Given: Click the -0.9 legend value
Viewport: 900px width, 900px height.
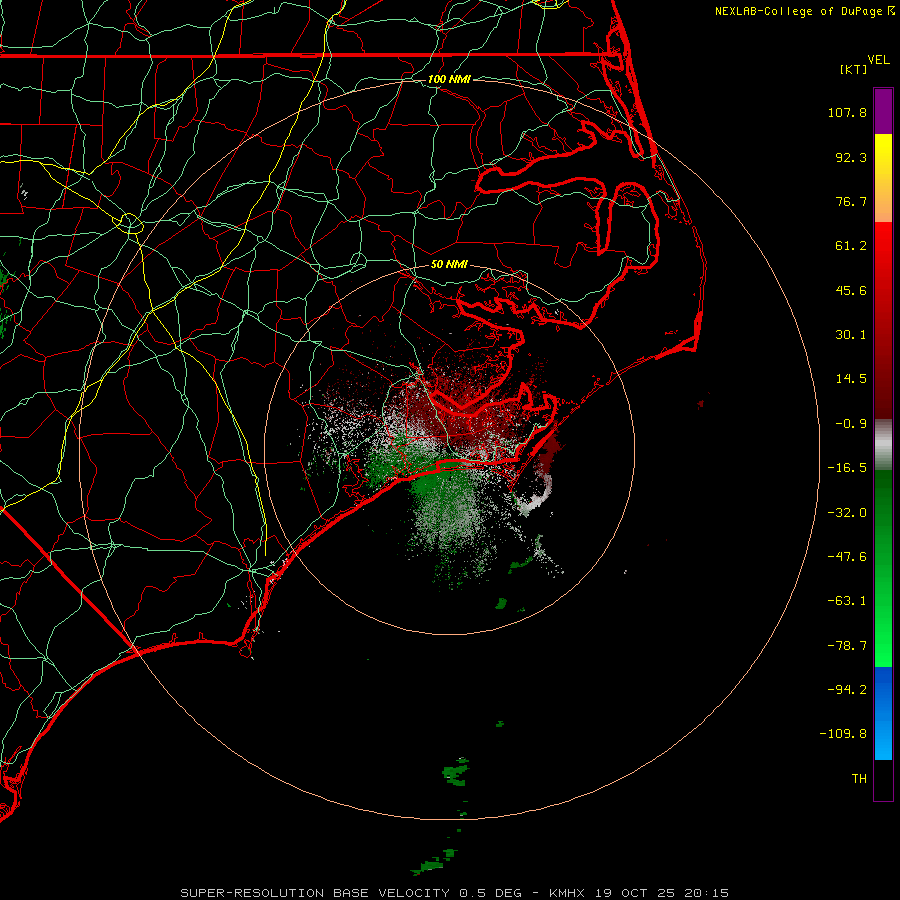Looking at the screenshot, I should [851, 424].
